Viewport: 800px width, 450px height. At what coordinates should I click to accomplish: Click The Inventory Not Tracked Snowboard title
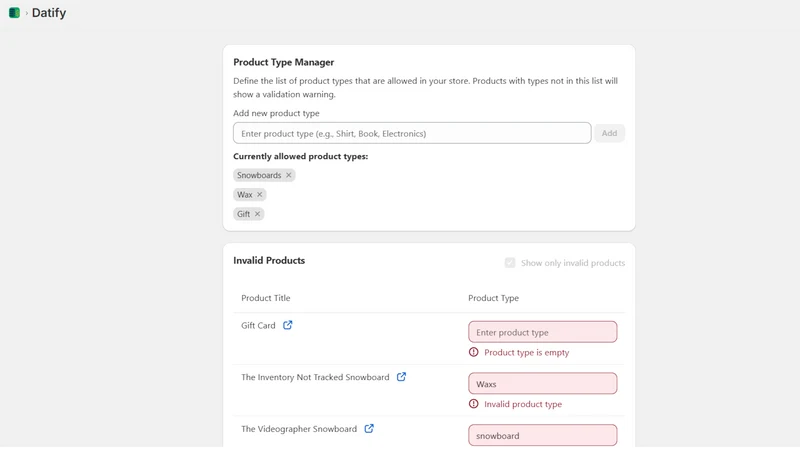(x=315, y=377)
